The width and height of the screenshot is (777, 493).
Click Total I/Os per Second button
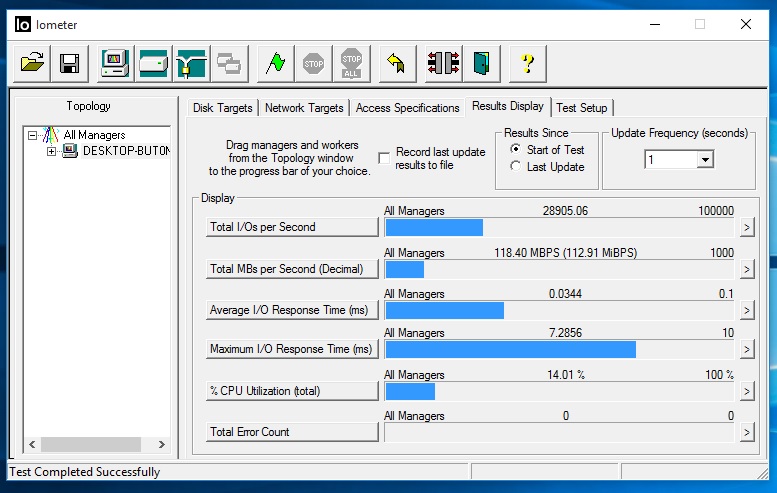[292, 227]
